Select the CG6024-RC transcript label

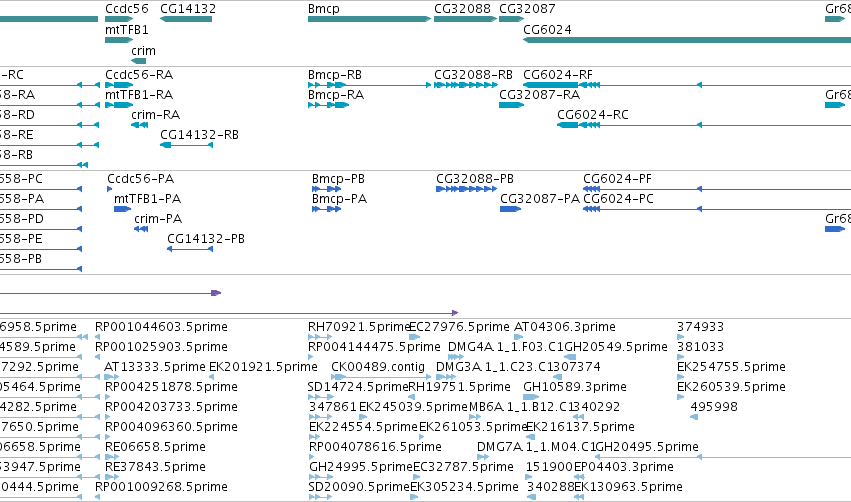[593, 115]
